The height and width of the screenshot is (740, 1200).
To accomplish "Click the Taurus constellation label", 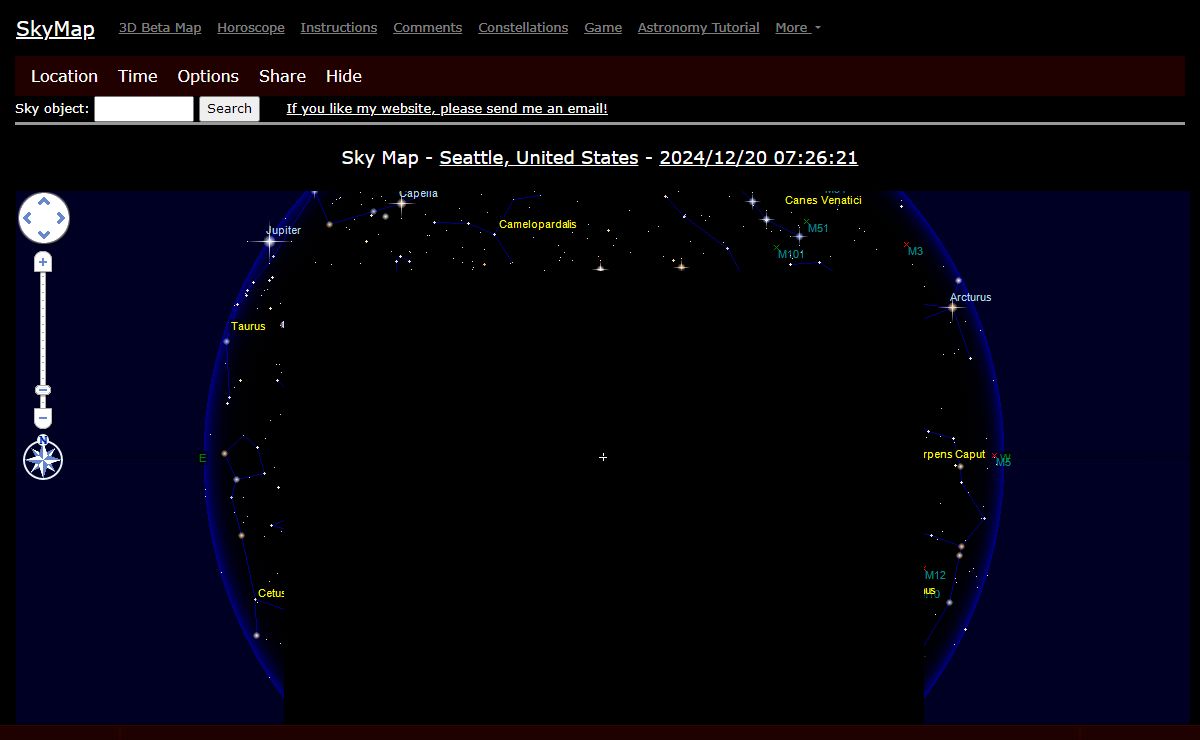I will 248,327.
